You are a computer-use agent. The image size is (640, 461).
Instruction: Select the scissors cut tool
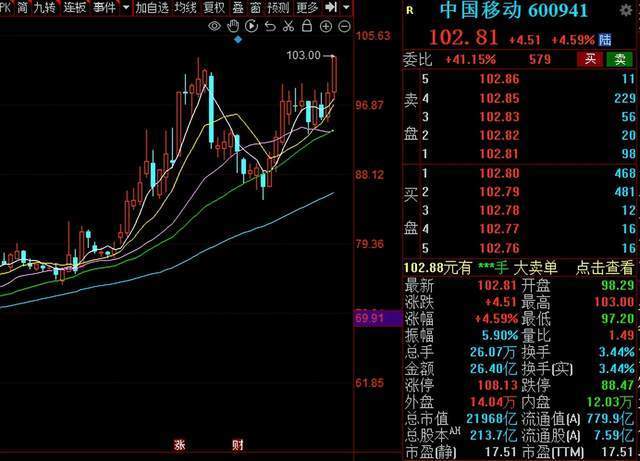pyautogui.click(x=288, y=26)
